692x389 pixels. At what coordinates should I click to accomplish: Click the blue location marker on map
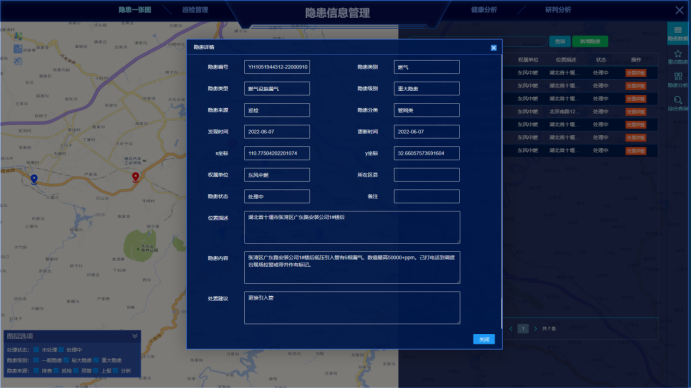point(34,179)
